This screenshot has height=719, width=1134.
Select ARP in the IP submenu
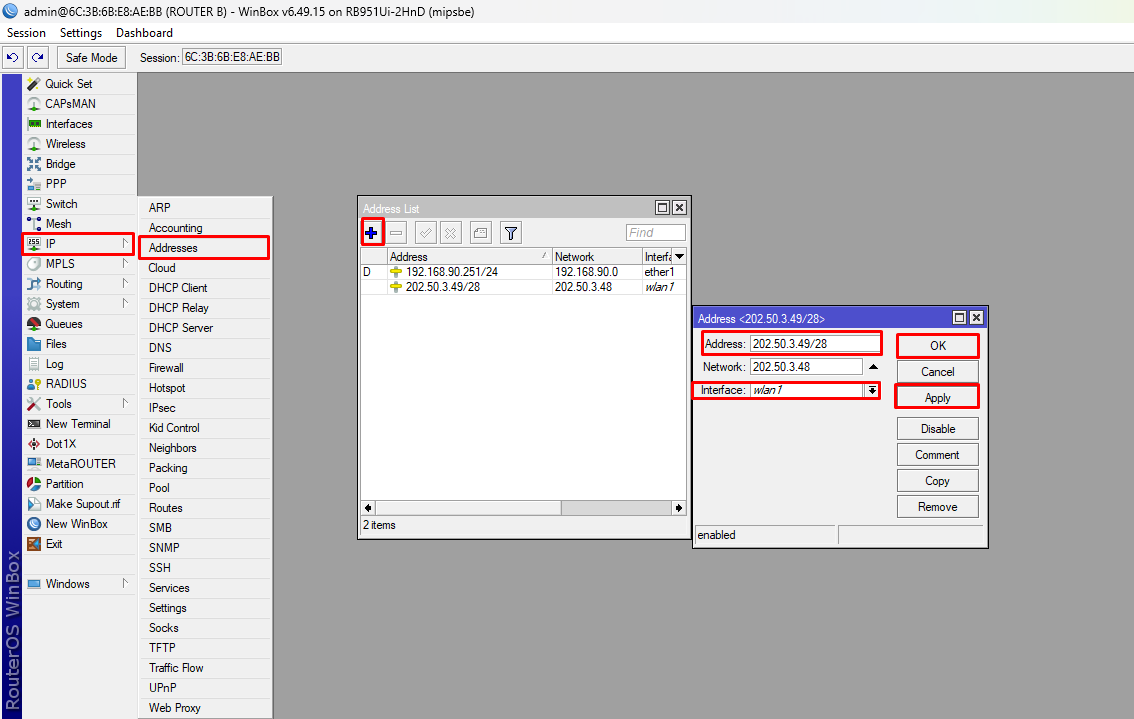pyautogui.click(x=205, y=208)
